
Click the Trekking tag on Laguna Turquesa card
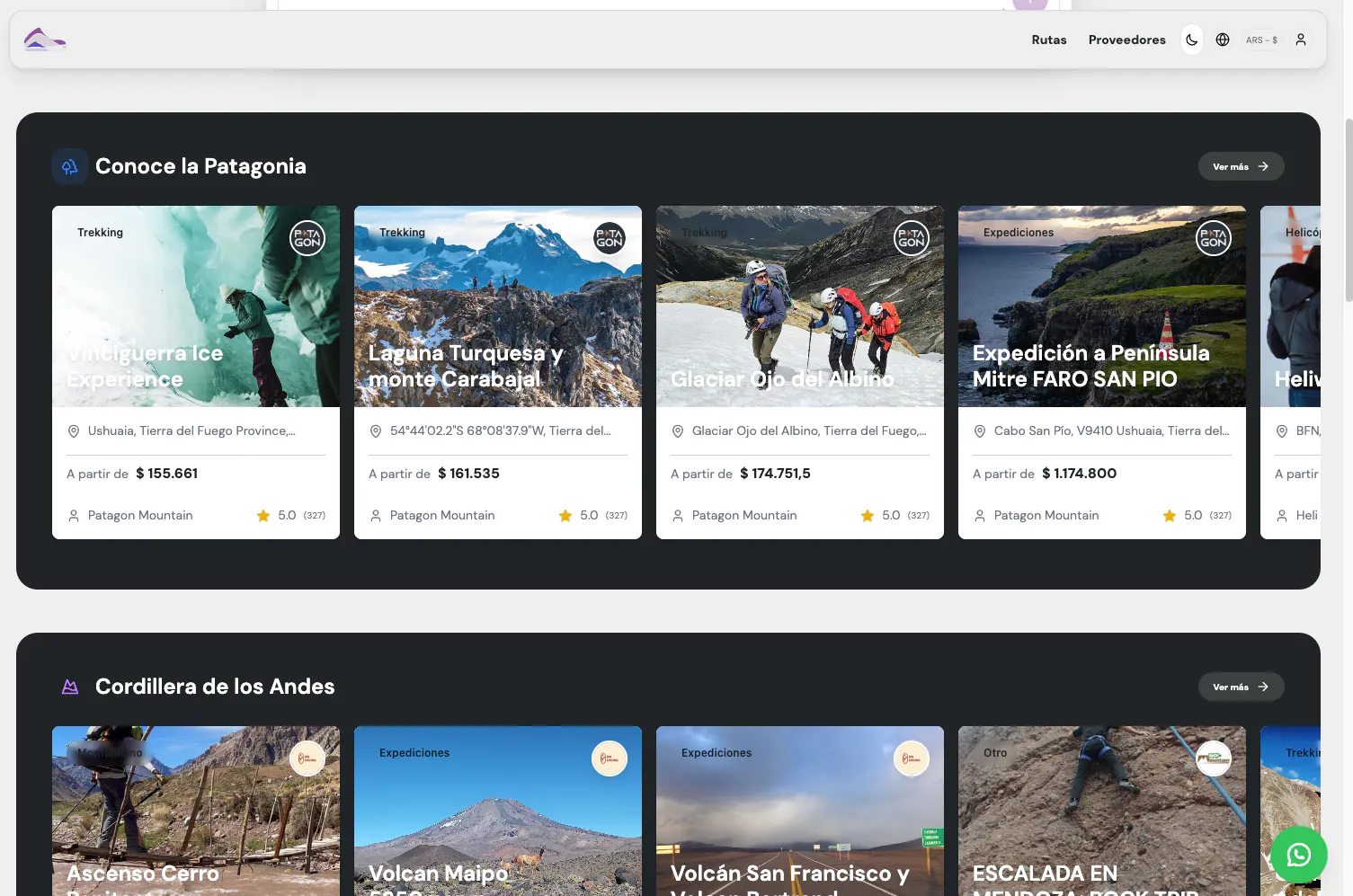[x=402, y=233]
